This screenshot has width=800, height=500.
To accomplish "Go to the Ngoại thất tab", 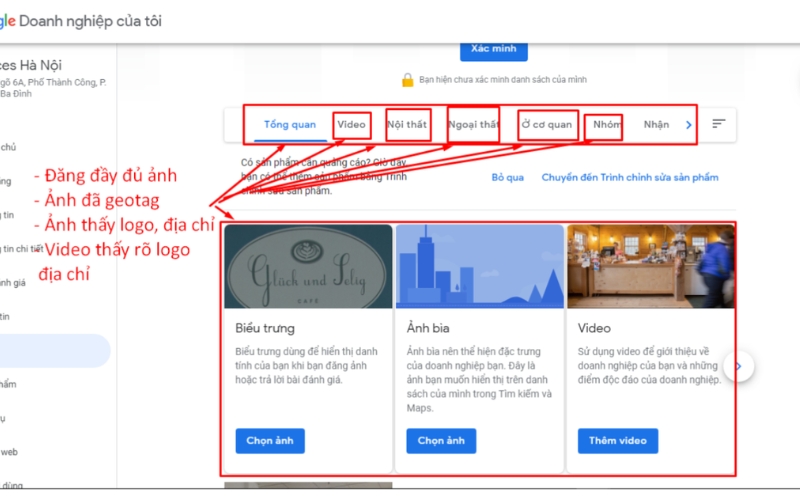I will [473, 125].
